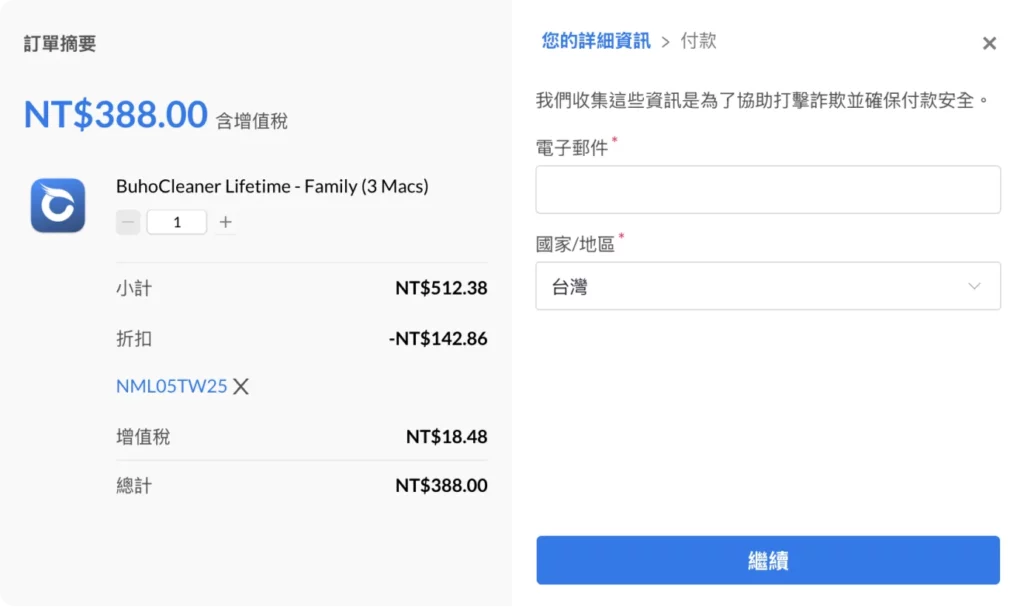Viewport: 1024px width, 609px height.
Task: Click the BuhoCleaner Lifetime - Family product name
Action: 272,186
